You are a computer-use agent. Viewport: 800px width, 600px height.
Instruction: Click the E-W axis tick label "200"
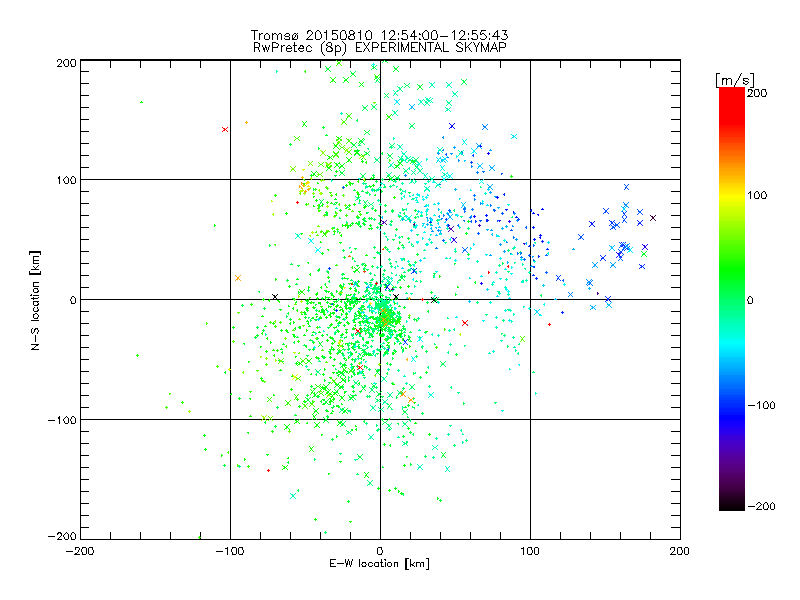click(x=680, y=551)
